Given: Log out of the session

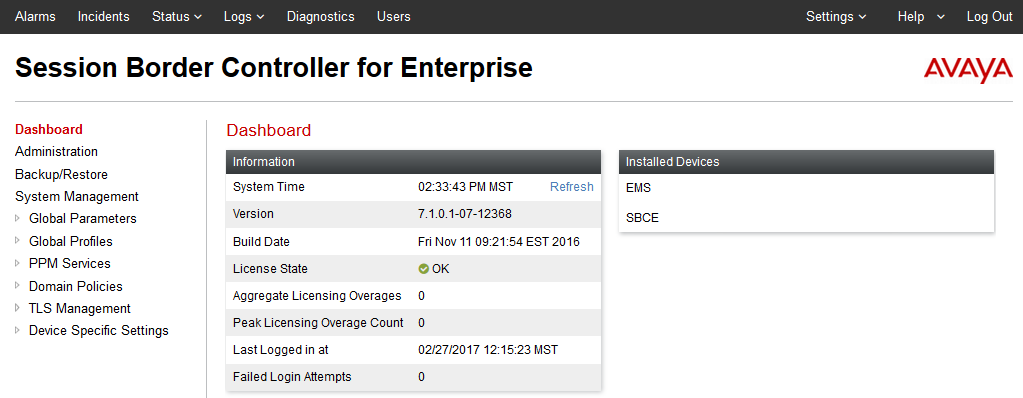Looking at the screenshot, I should coord(990,17).
